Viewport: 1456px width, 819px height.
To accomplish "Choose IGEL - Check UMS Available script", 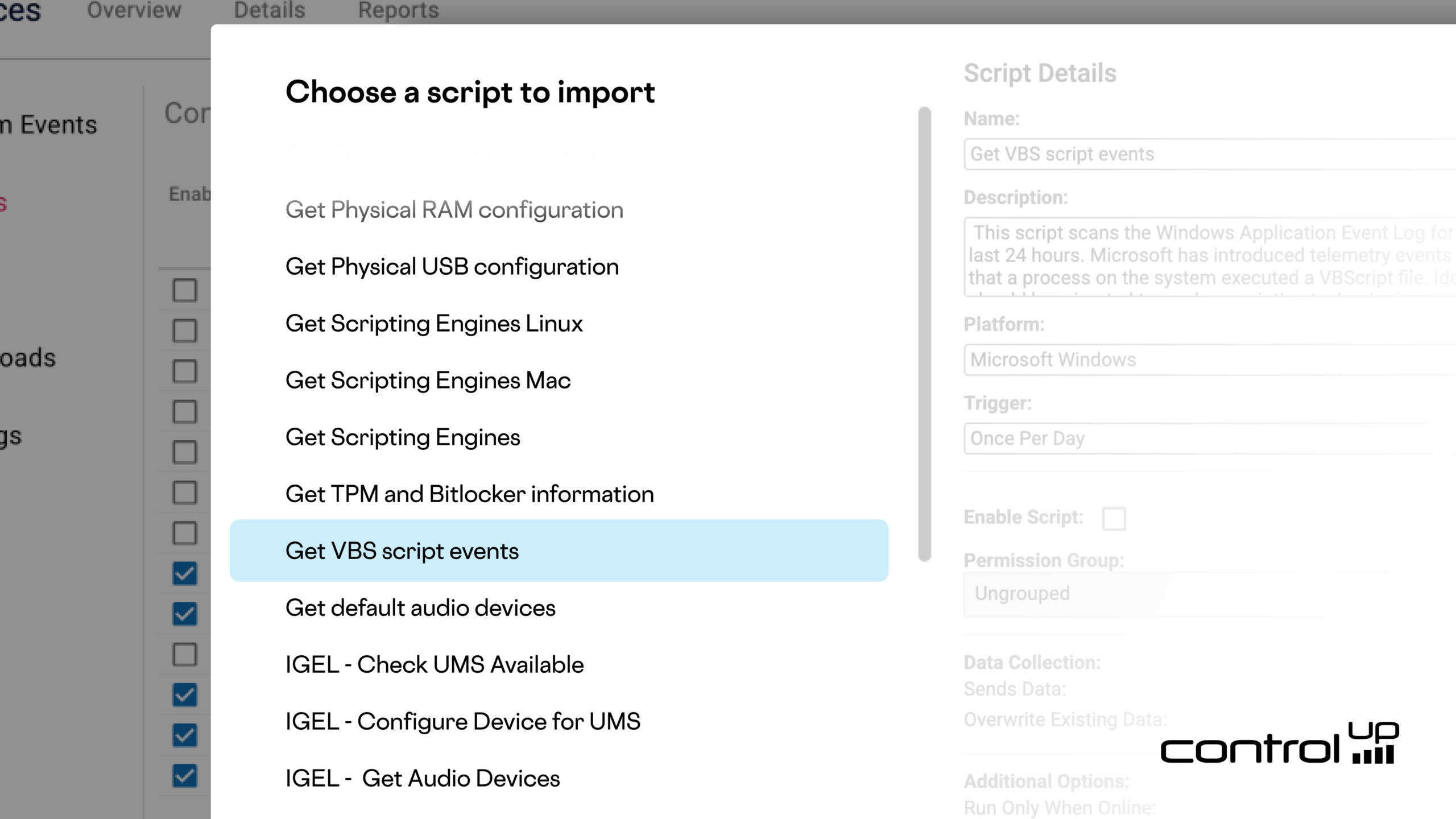I will 434,664.
